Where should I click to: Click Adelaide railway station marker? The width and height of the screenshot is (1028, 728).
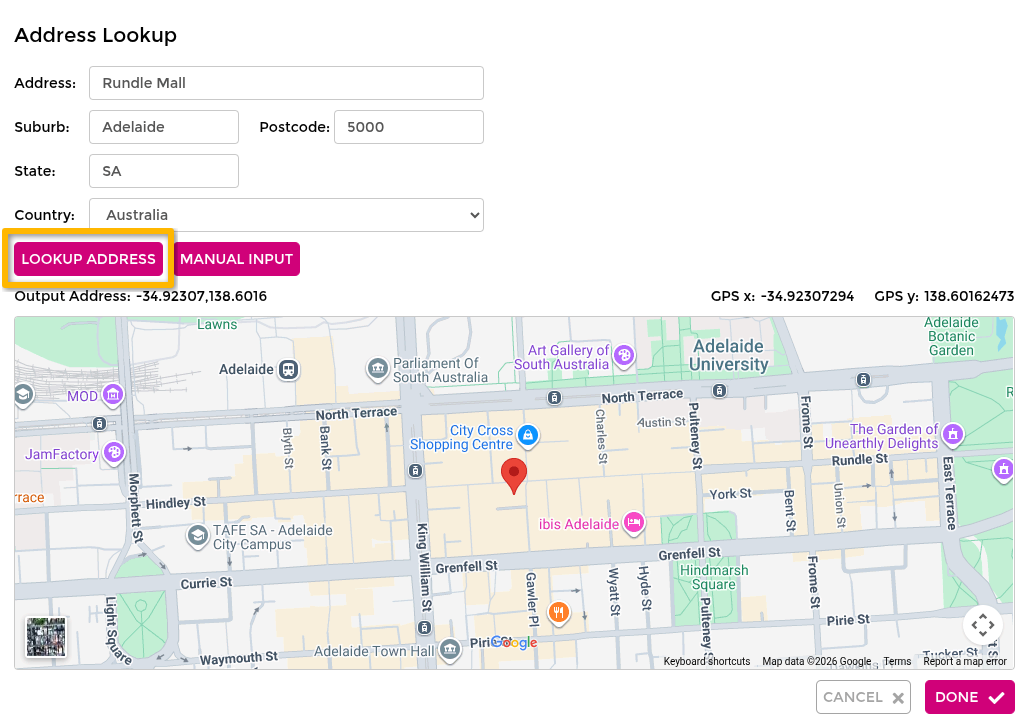coord(288,369)
